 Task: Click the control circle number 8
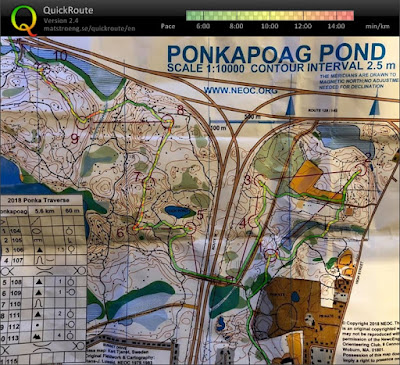[x=167, y=121]
